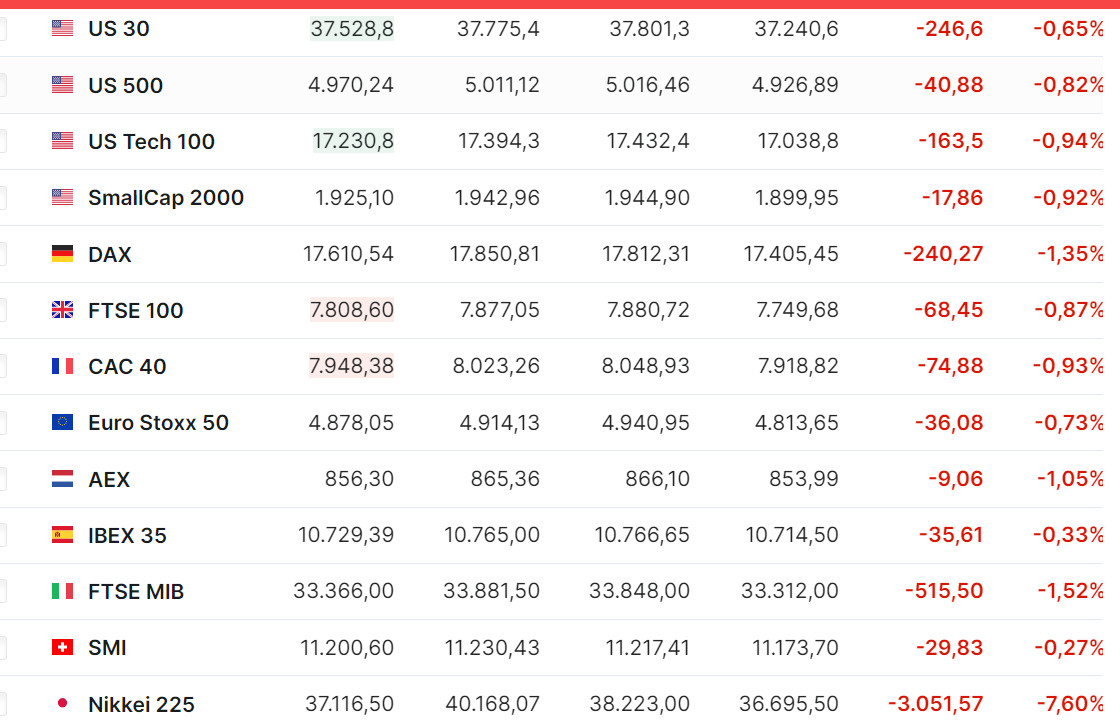
Task: Click the Spanish flag beside IBEX 35
Action: point(62,535)
